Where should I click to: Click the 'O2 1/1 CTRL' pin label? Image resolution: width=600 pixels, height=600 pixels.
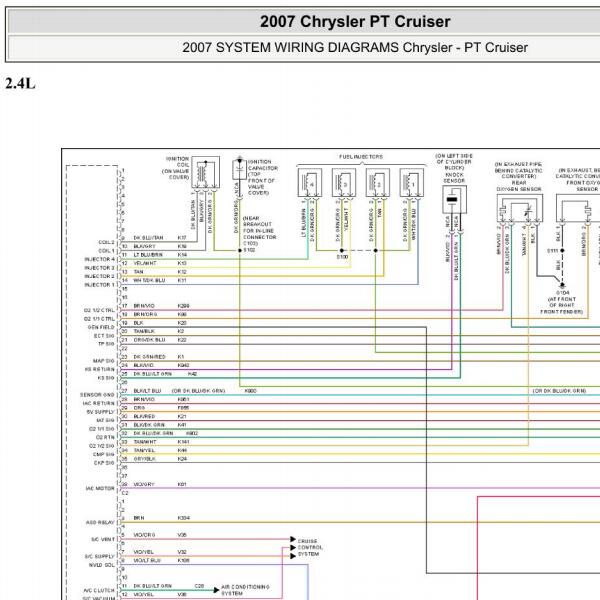(99, 319)
